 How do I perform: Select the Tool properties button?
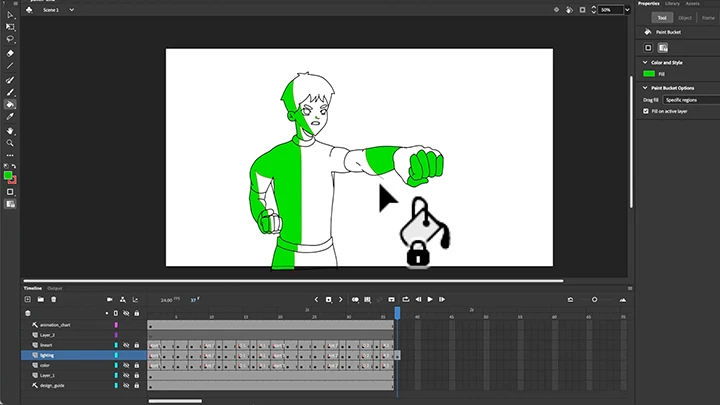pos(662,18)
